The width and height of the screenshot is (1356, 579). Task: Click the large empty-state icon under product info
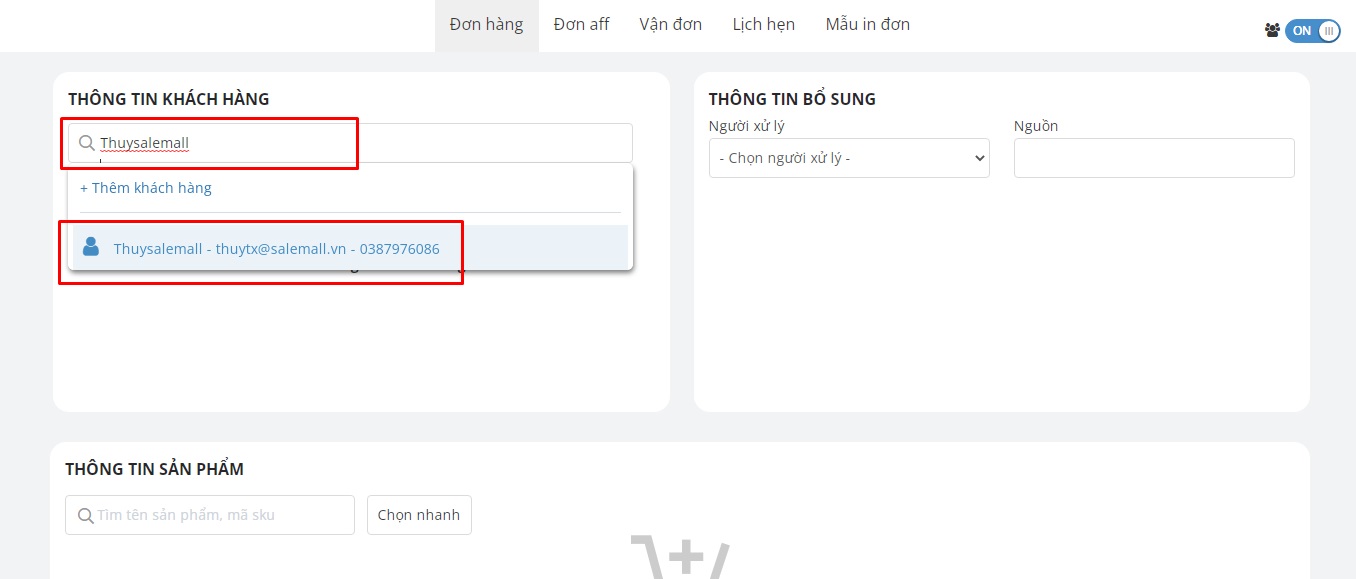[x=680, y=558]
